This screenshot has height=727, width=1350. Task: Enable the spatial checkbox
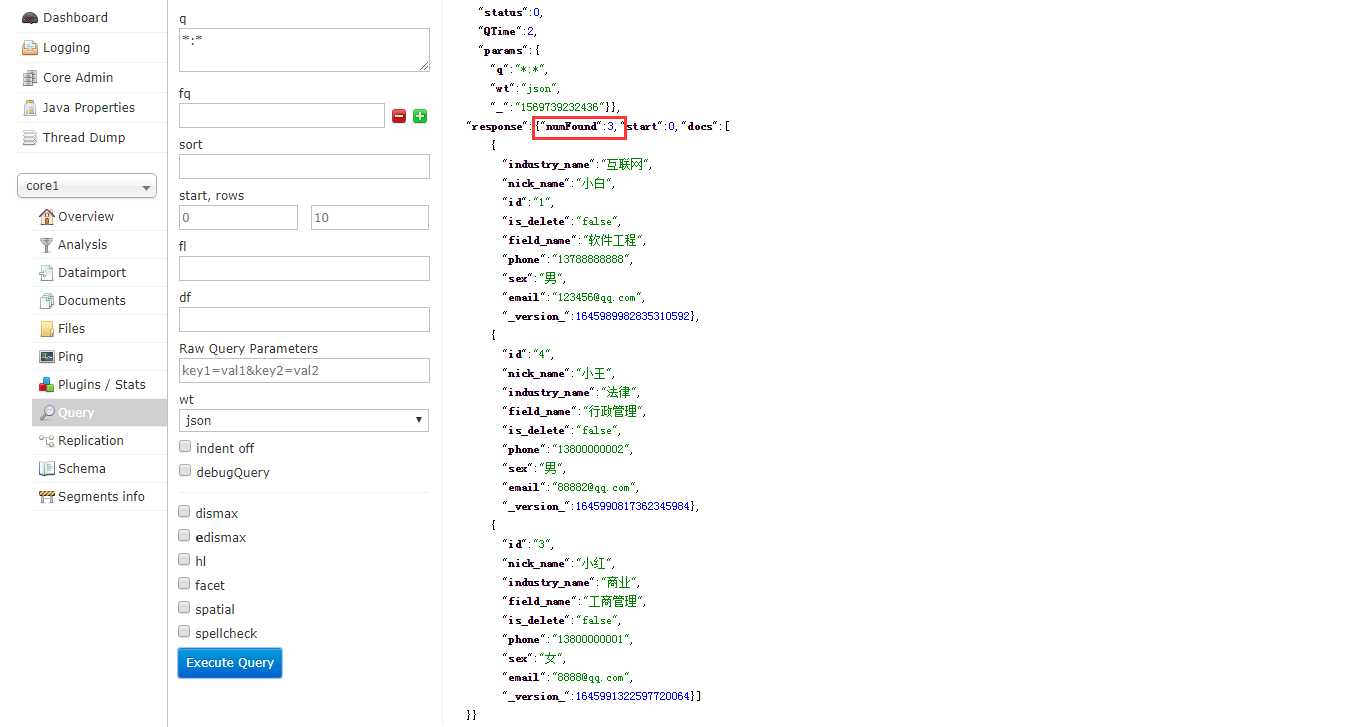[184, 608]
